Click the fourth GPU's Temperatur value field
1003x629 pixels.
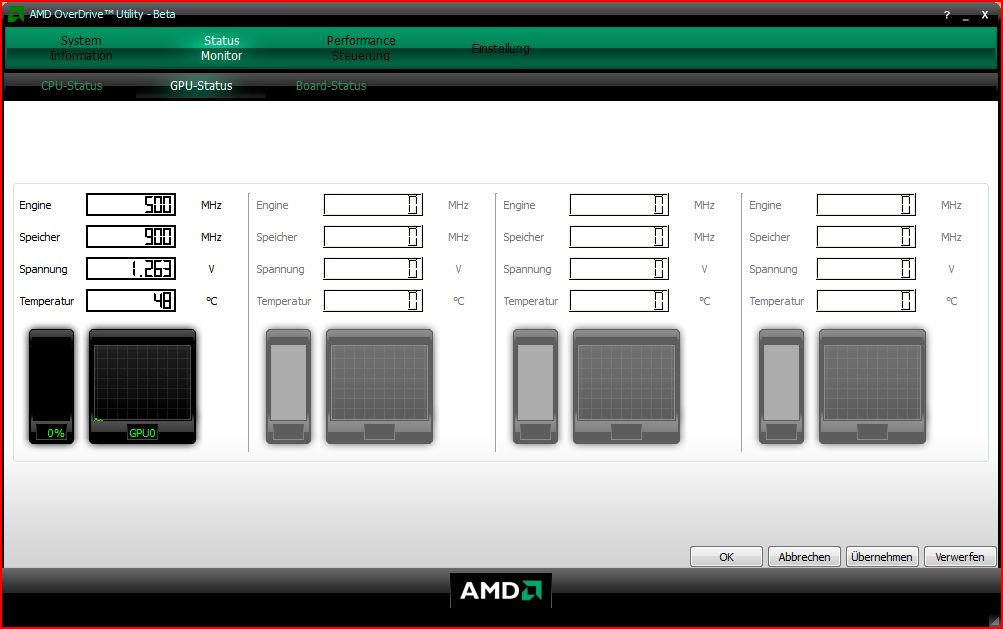pyautogui.click(x=866, y=301)
